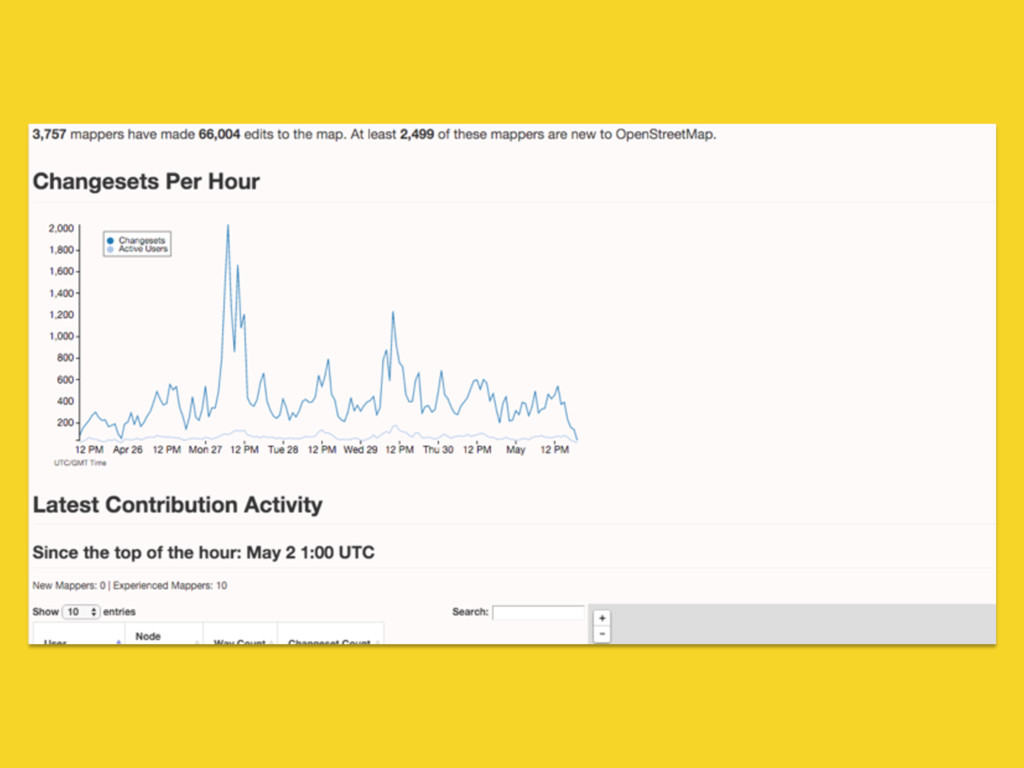This screenshot has height=768, width=1024.
Task: Click the Mon 27 axis label
Action: [205, 449]
